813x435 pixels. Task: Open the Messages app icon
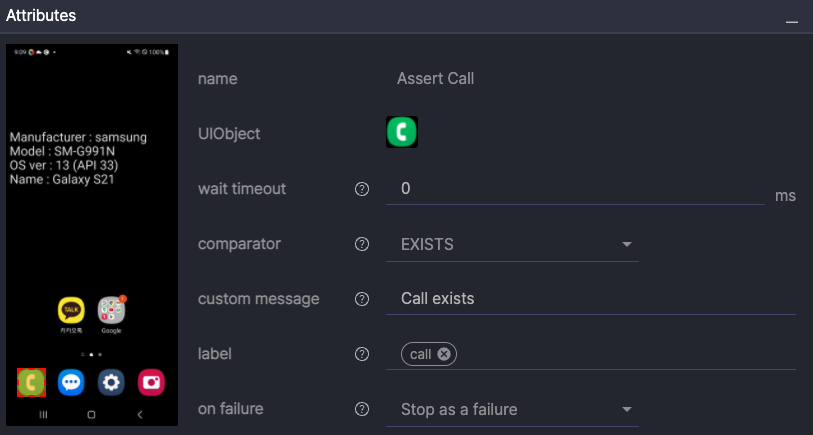pos(70,381)
